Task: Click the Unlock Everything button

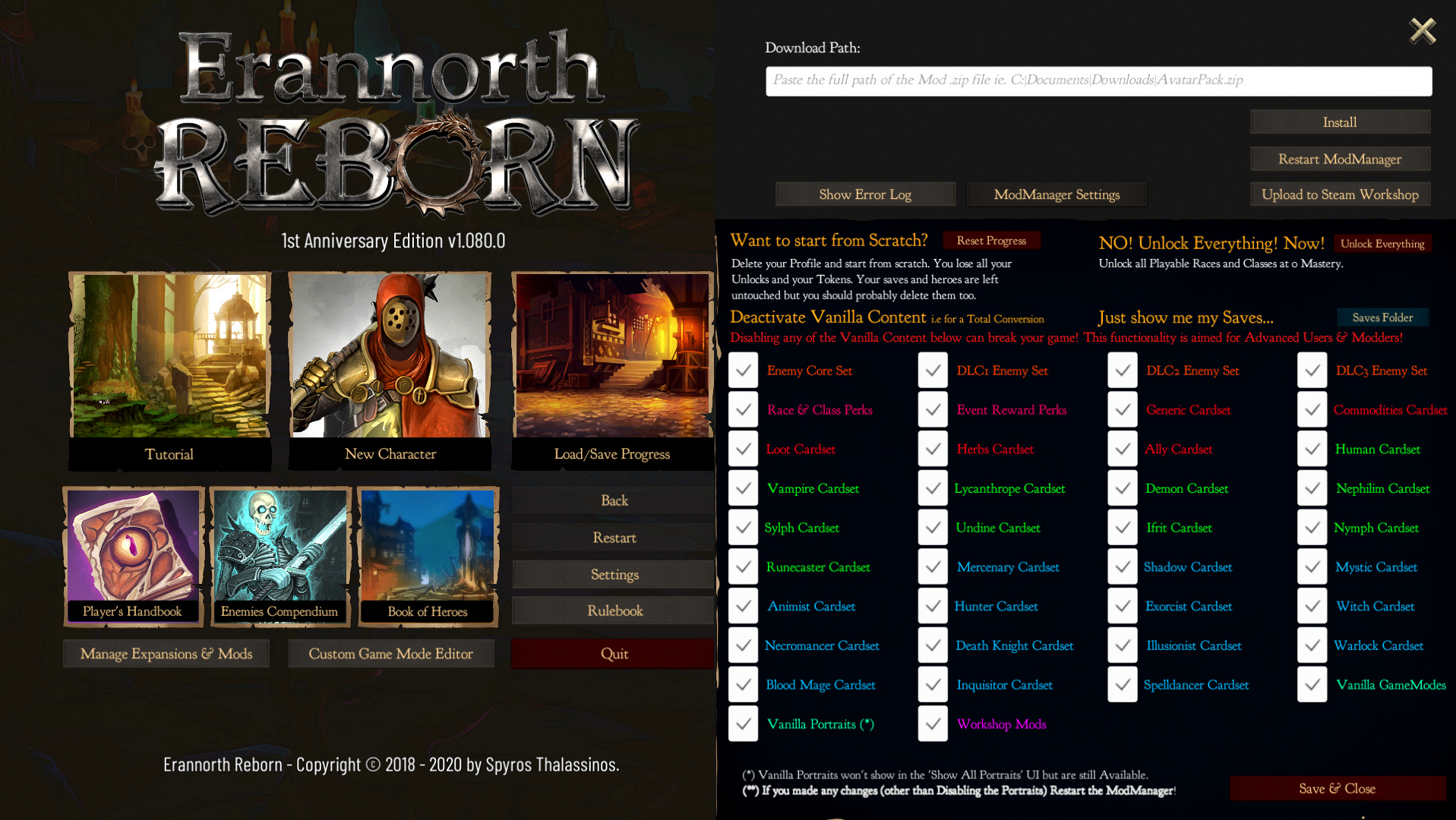Action: click(x=1382, y=244)
